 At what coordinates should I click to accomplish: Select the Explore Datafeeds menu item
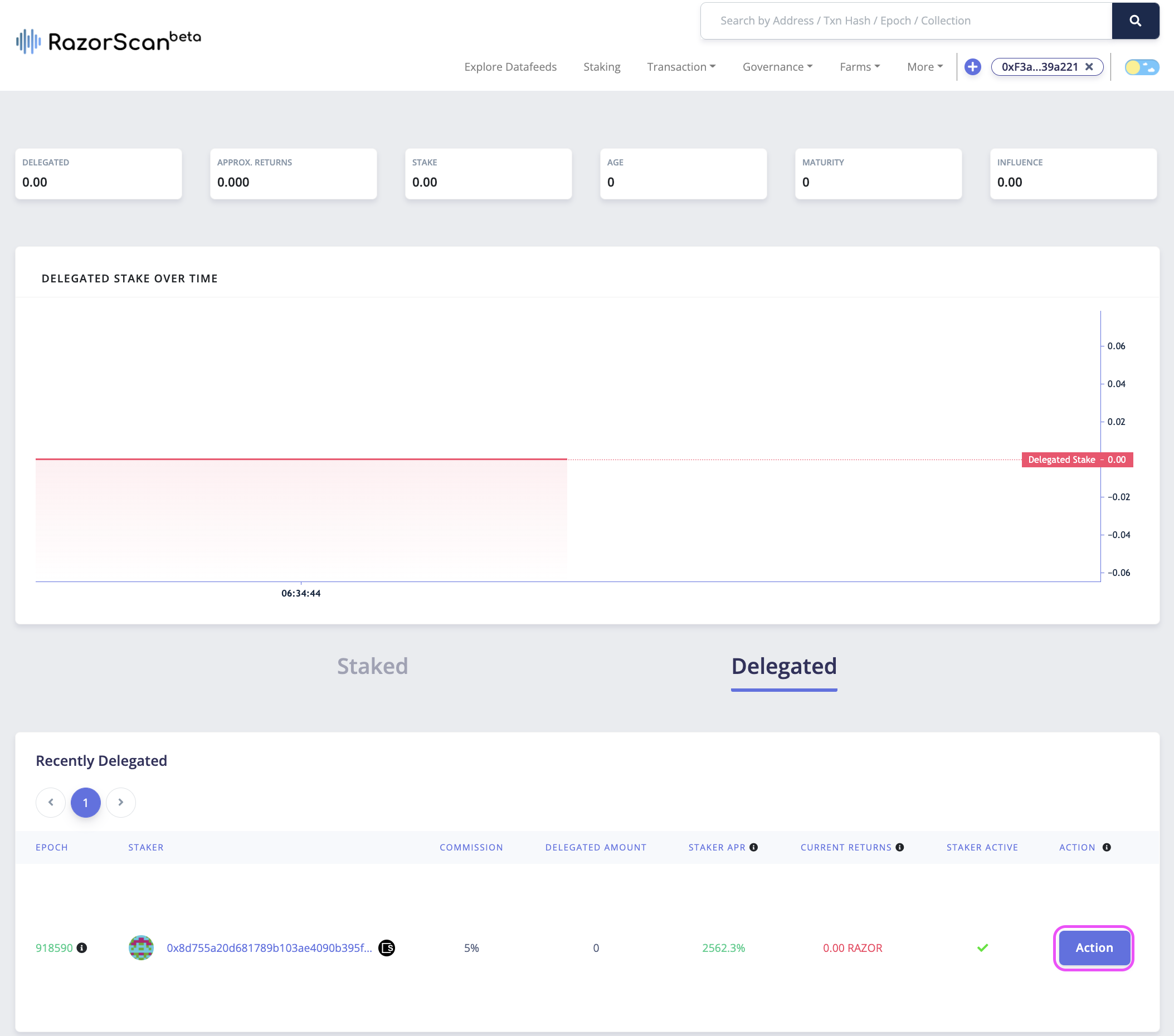(x=510, y=67)
